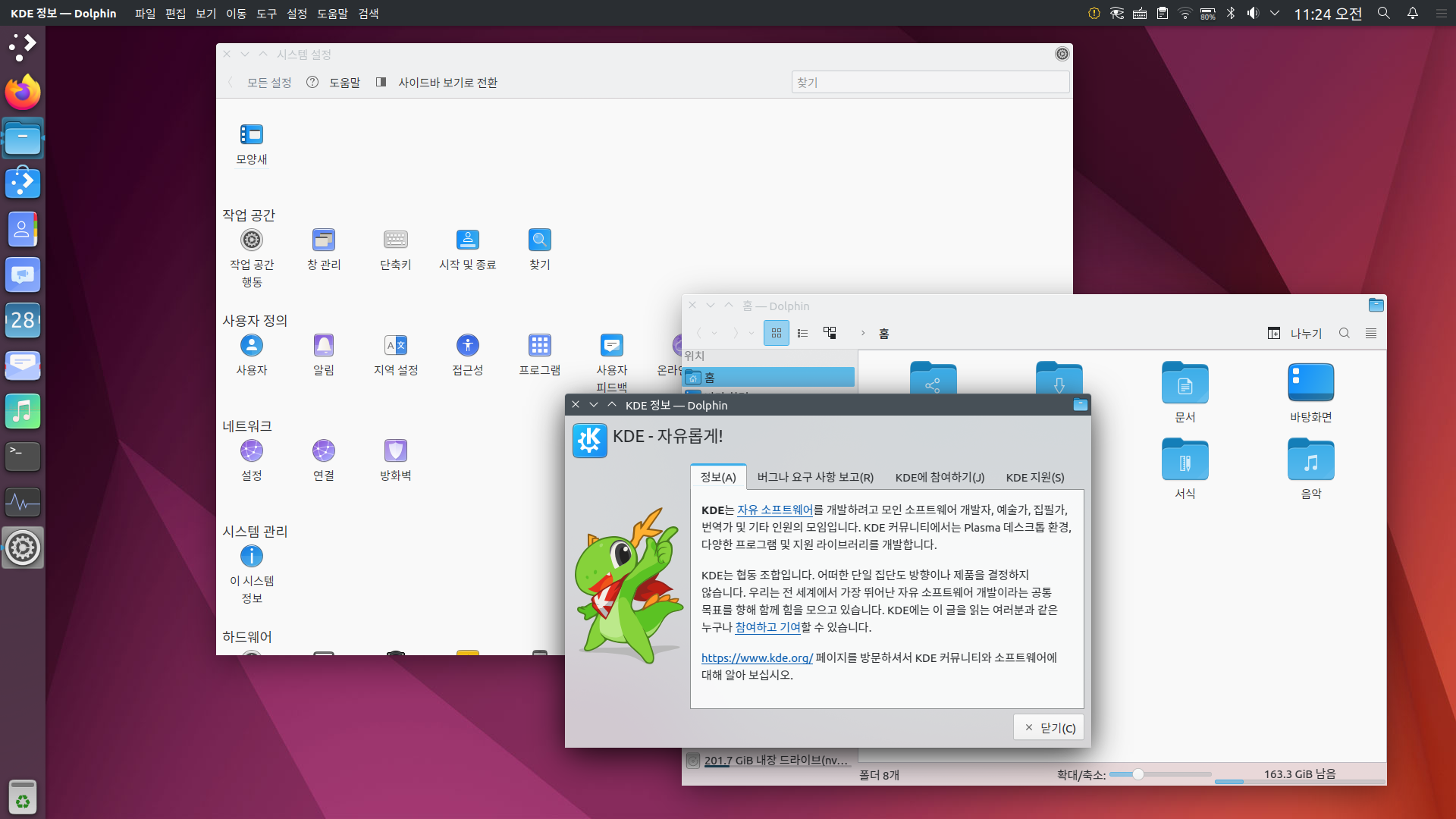
Task: Open 창 관리 window management settings
Action: pos(324,240)
